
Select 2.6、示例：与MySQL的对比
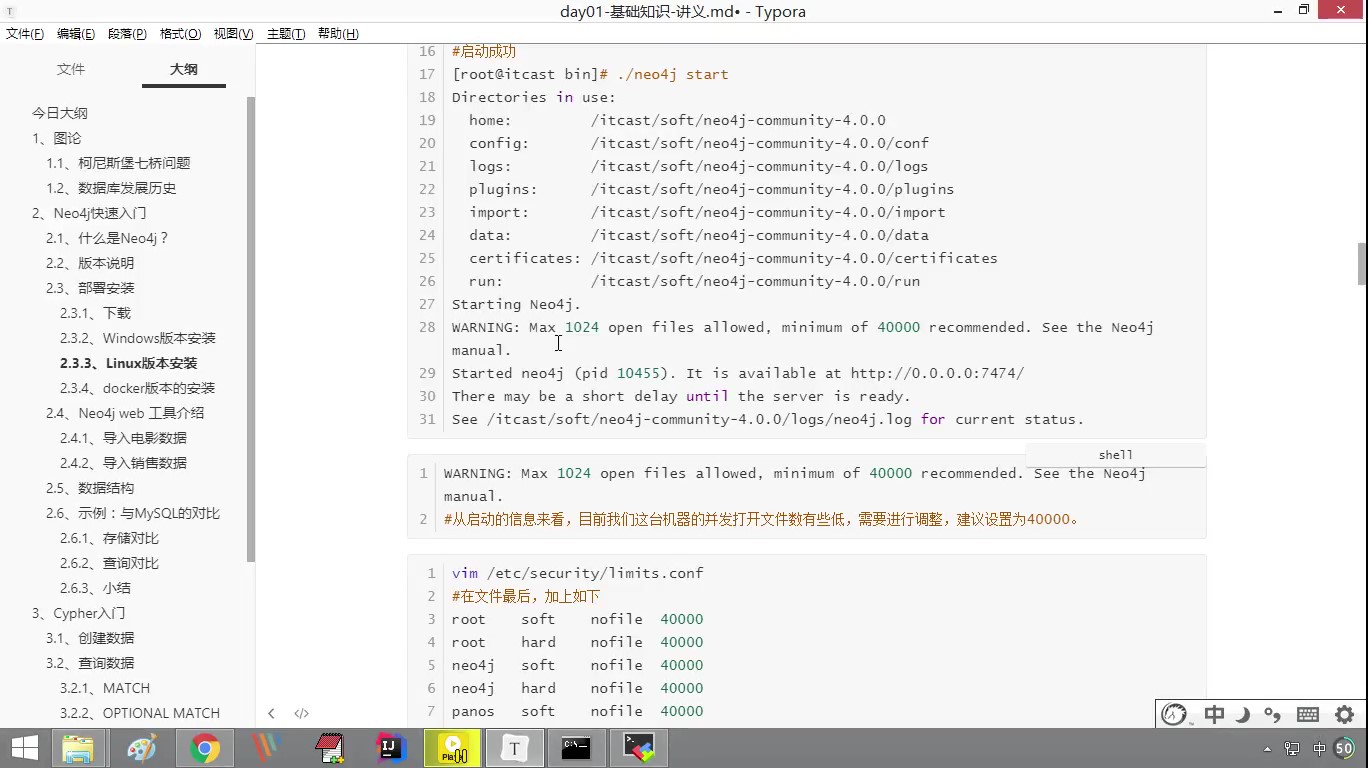click(x=133, y=513)
